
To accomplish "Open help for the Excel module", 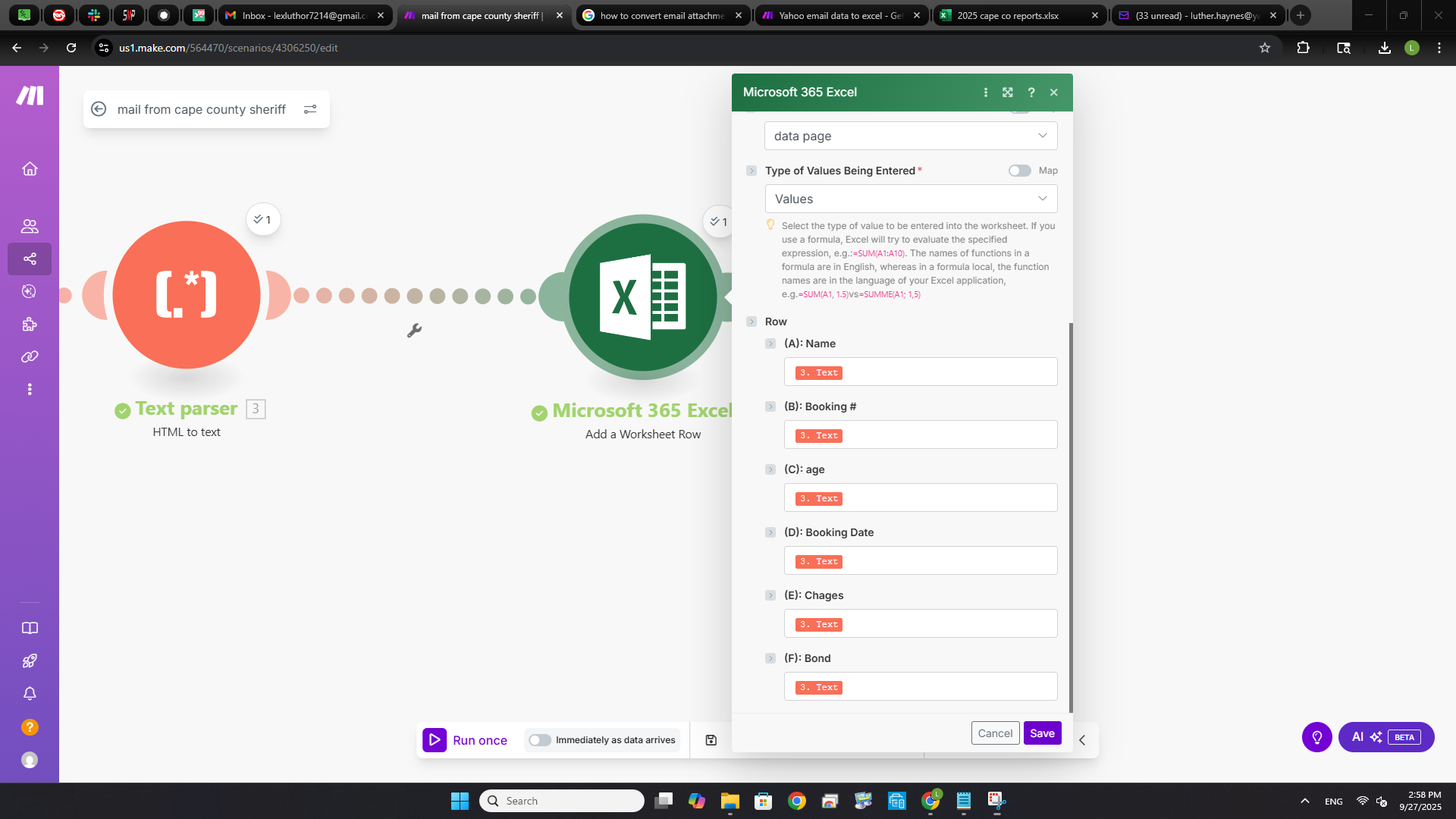I will tap(1031, 93).
